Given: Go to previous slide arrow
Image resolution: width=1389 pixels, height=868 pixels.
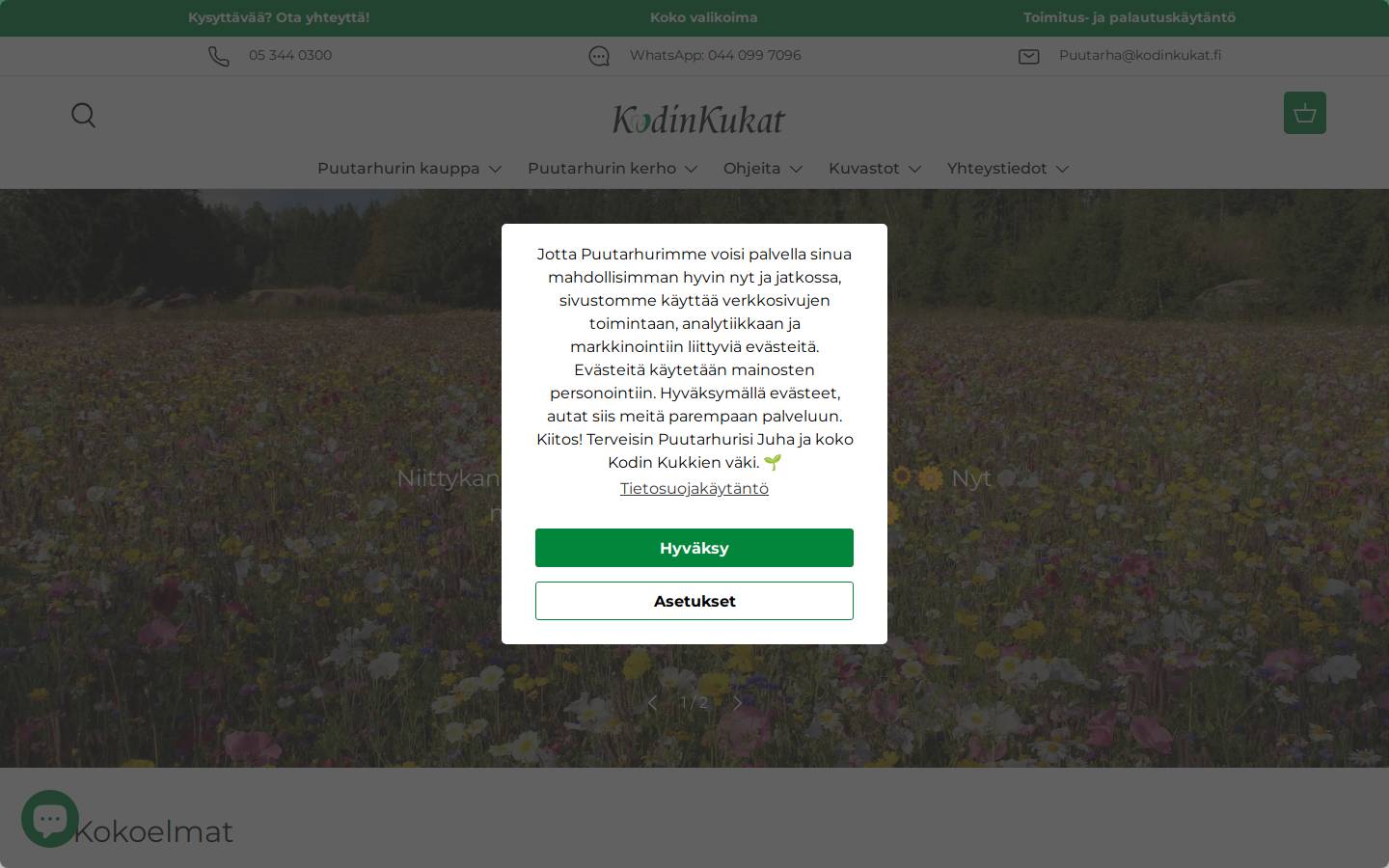Looking at the screenshot, I should (653, 703).
